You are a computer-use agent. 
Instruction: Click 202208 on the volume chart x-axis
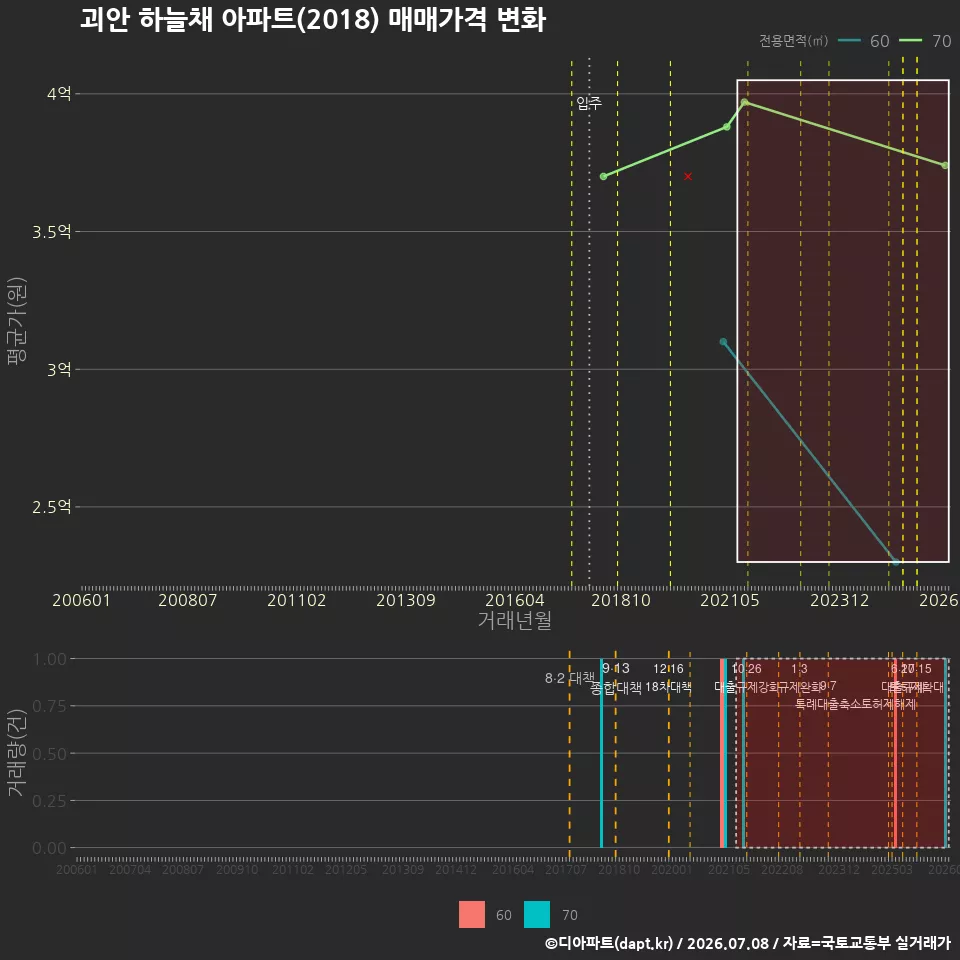click(782, 869)
